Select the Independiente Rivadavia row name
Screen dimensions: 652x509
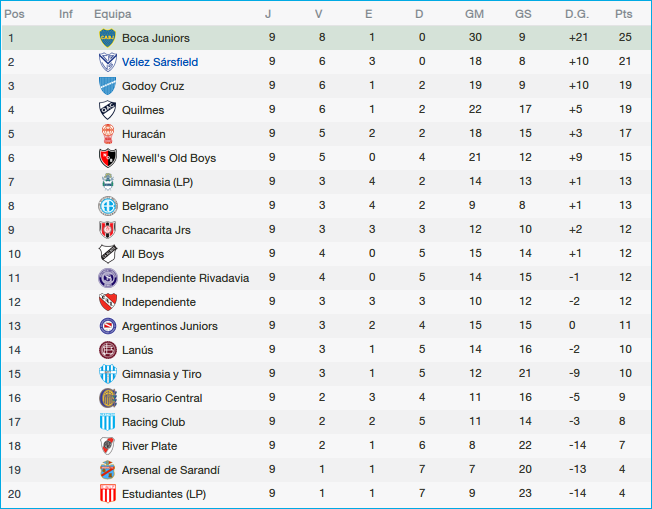coord(185,278)
